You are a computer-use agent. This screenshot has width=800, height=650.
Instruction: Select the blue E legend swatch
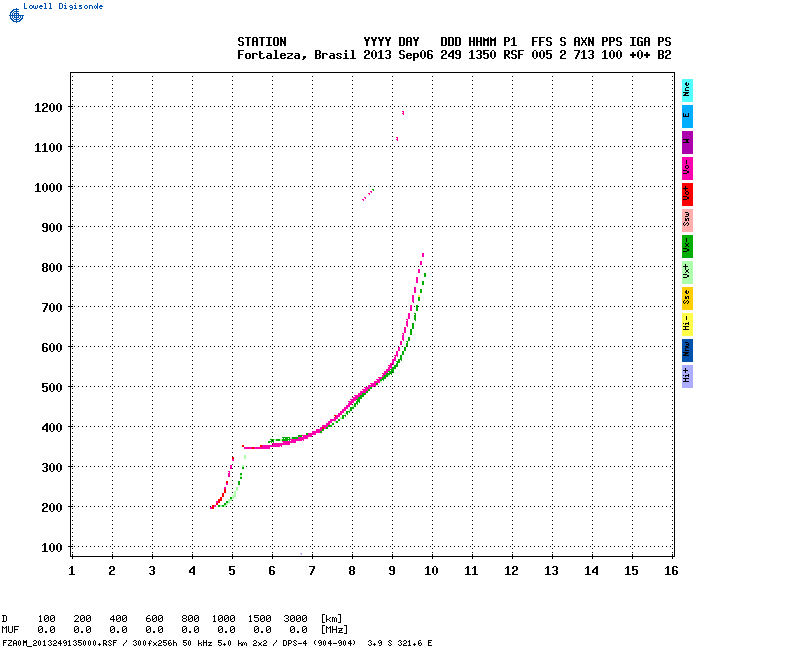pos(687,116)
